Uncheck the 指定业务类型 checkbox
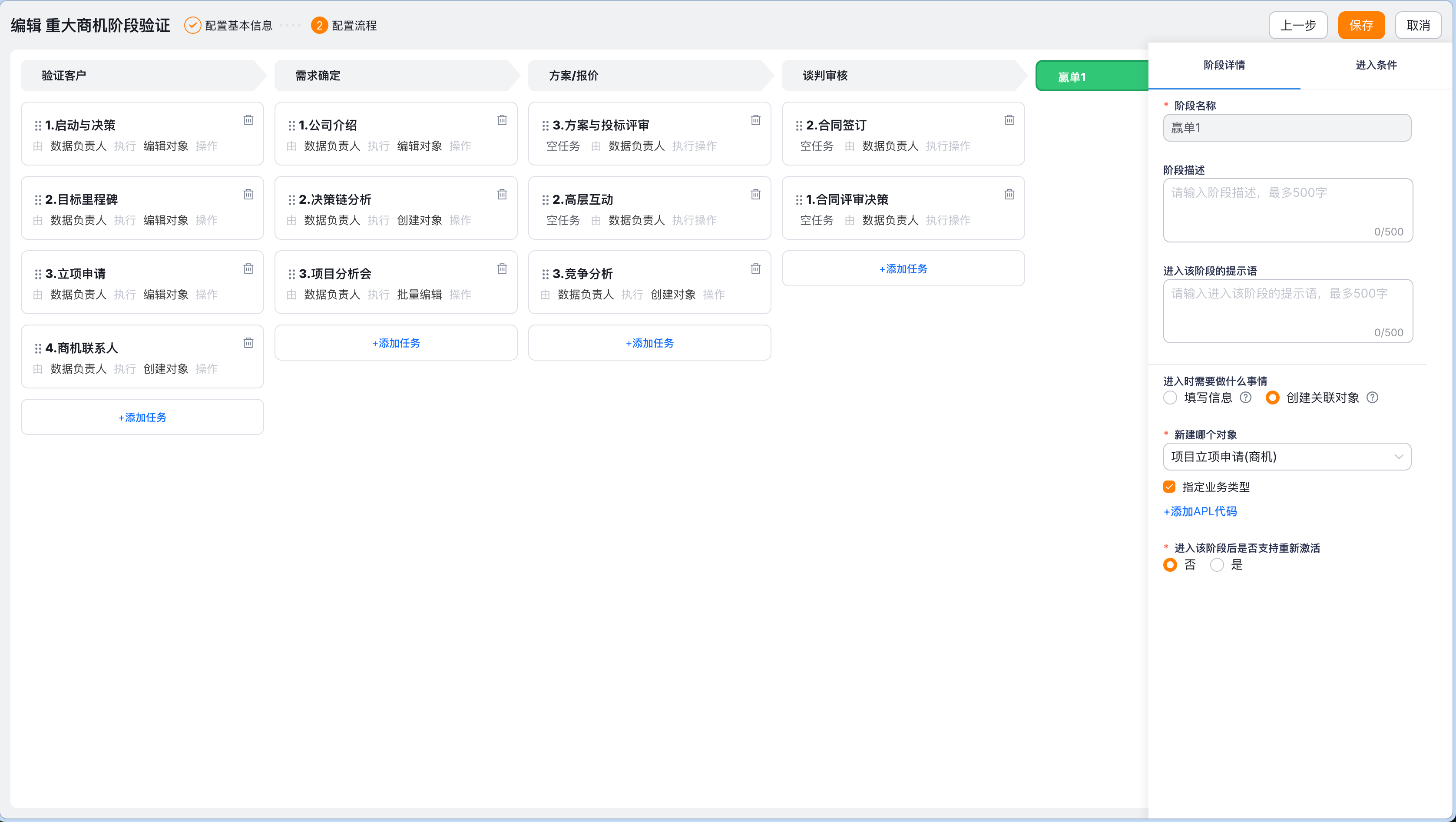 tap(1169, 487)
